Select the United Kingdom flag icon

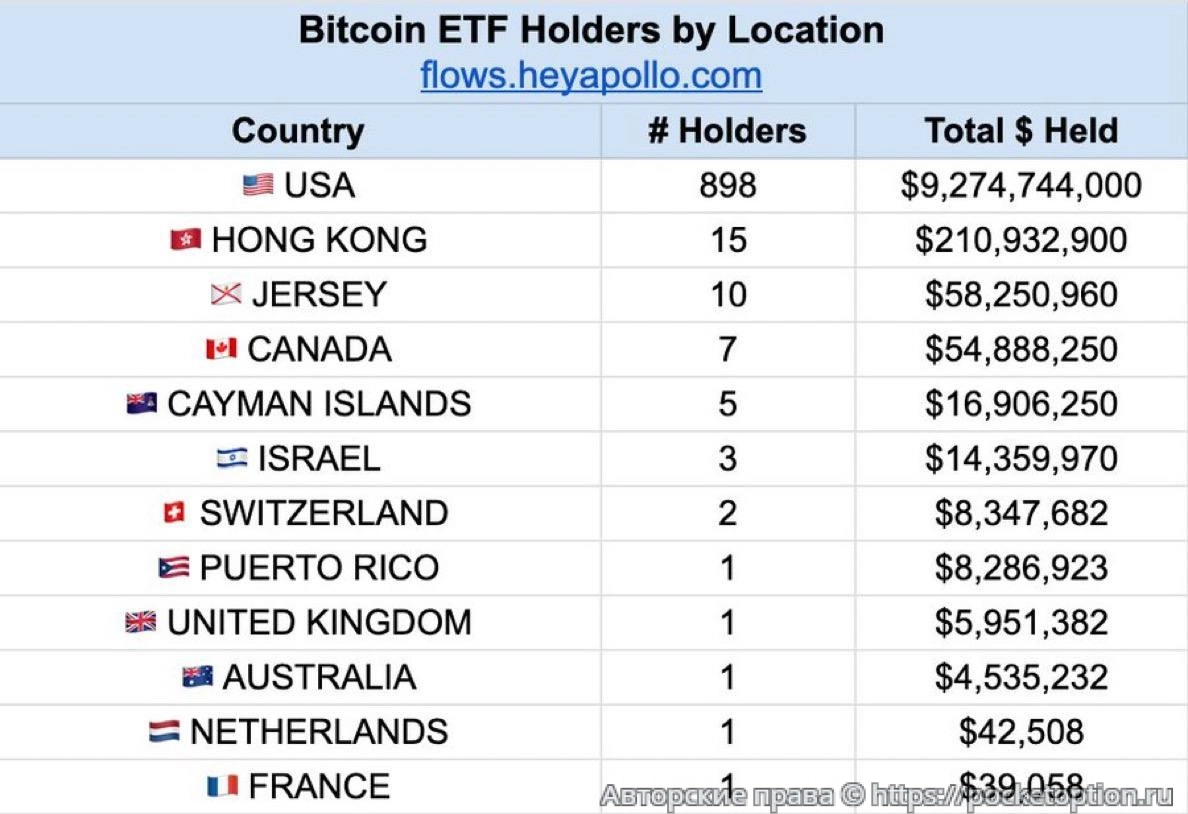(141, 622)
